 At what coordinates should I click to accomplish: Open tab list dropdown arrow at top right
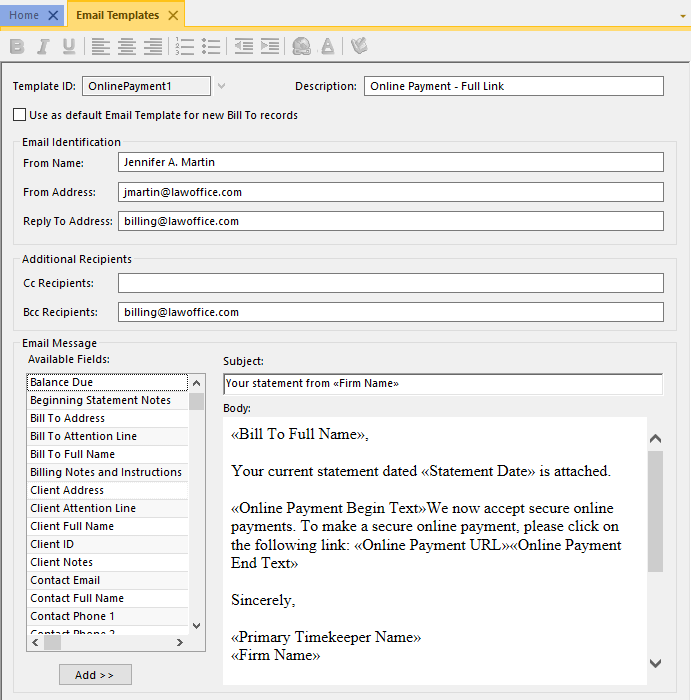pos(683,17)
